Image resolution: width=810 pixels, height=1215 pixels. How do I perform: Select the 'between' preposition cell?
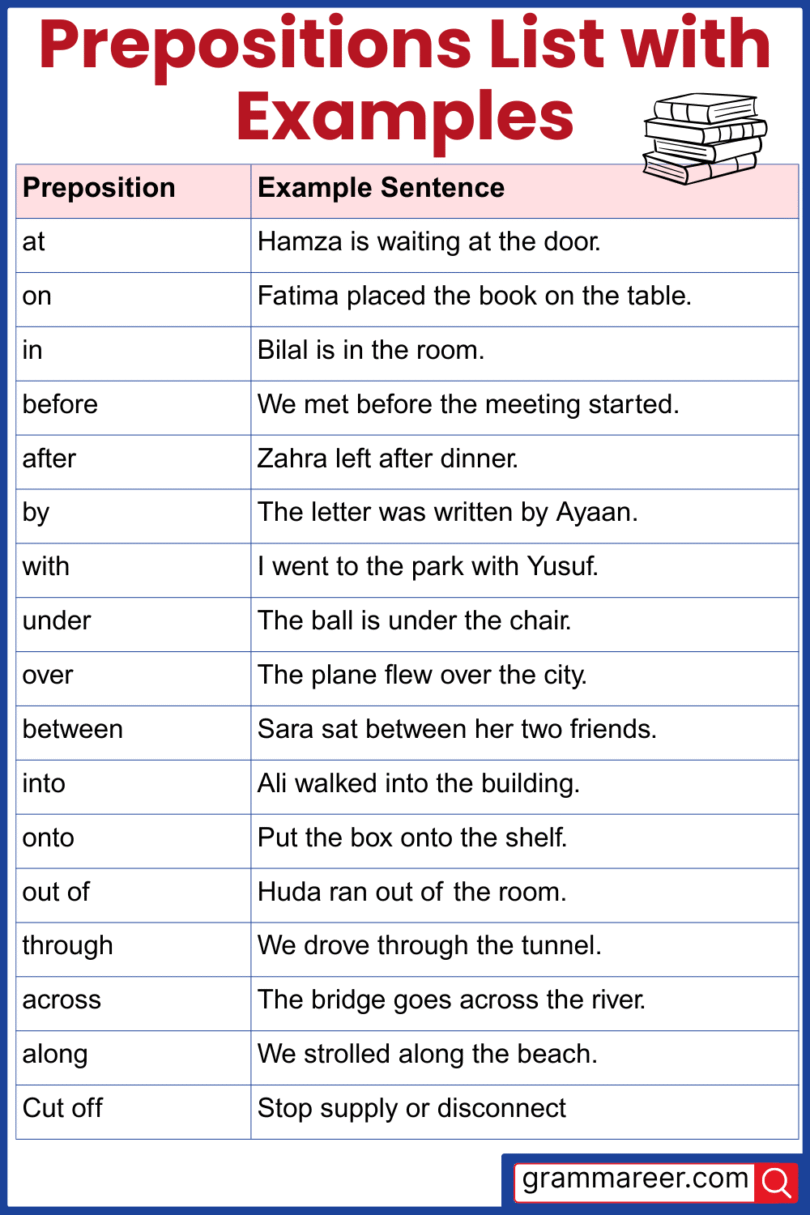click(73, 729)
